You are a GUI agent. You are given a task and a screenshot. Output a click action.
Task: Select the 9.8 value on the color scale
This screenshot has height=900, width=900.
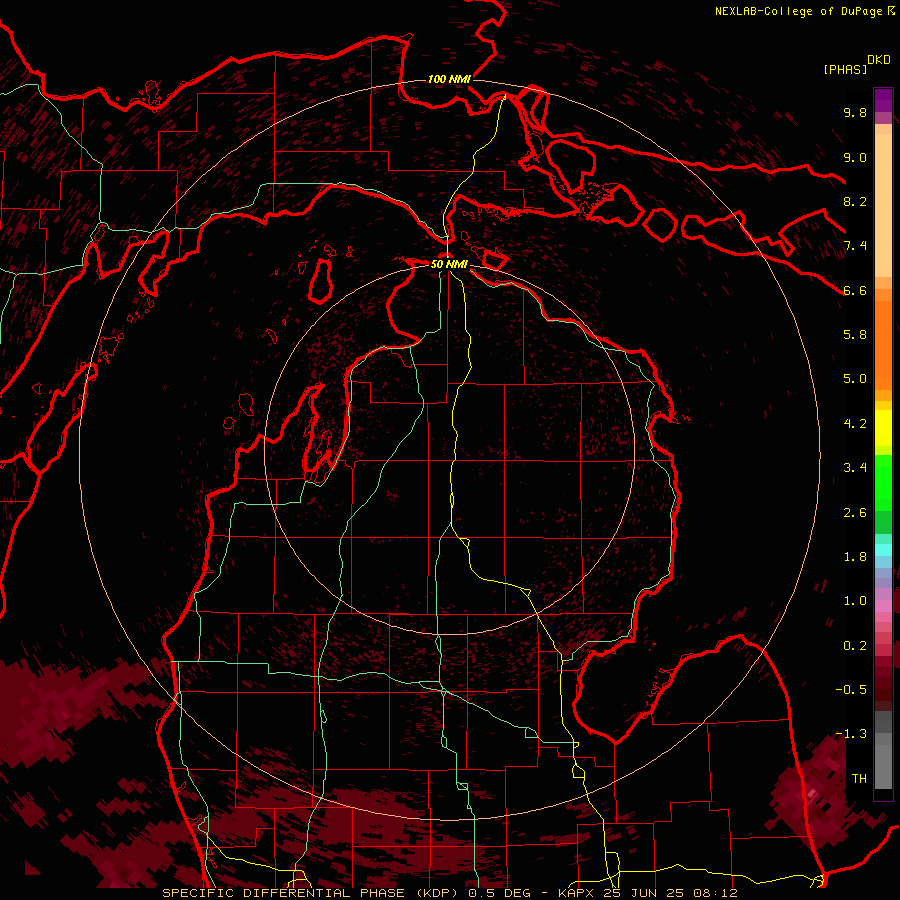pos(855,112)
